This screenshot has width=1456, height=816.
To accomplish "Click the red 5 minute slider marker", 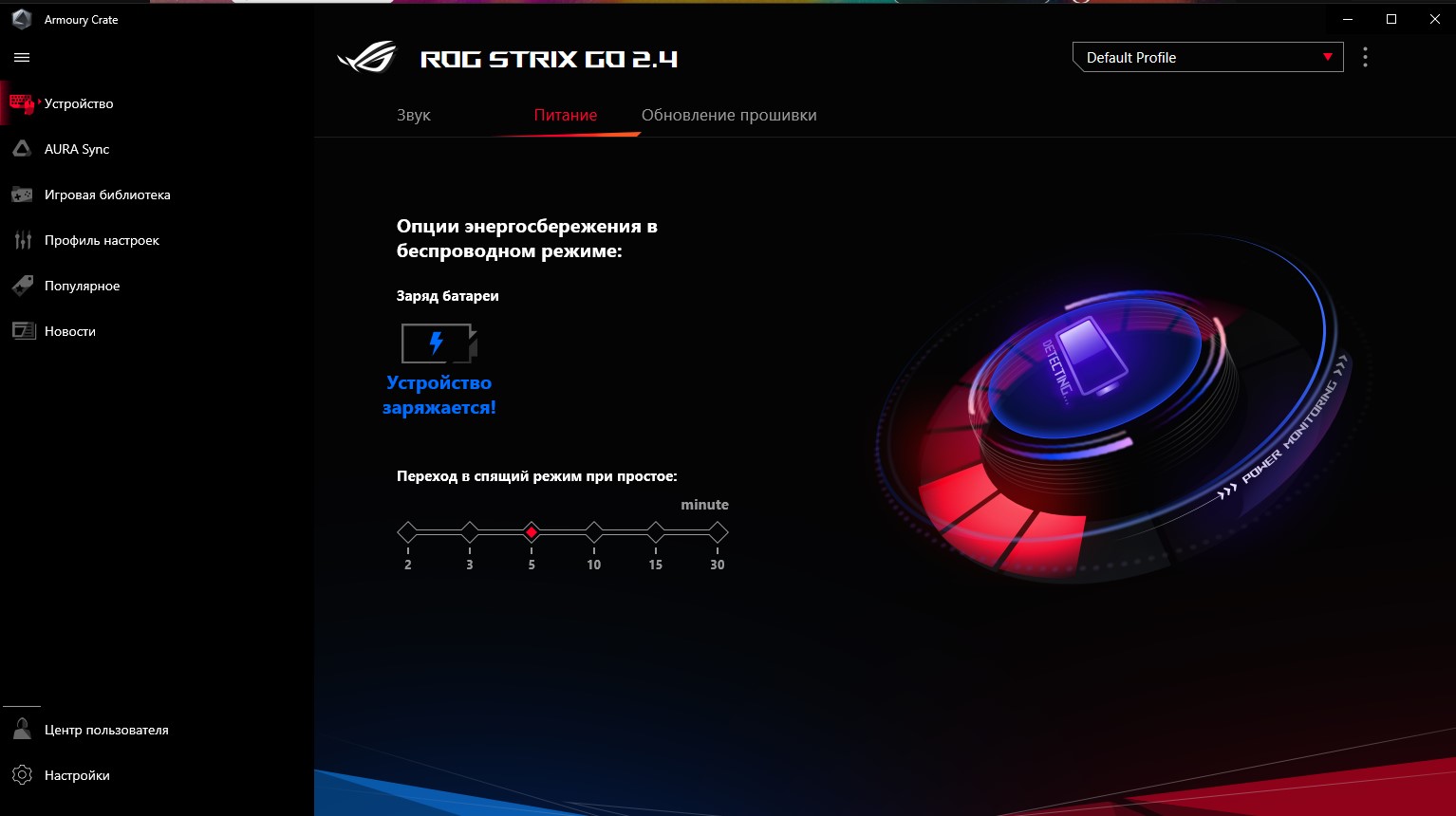I will tap(532, 531).
